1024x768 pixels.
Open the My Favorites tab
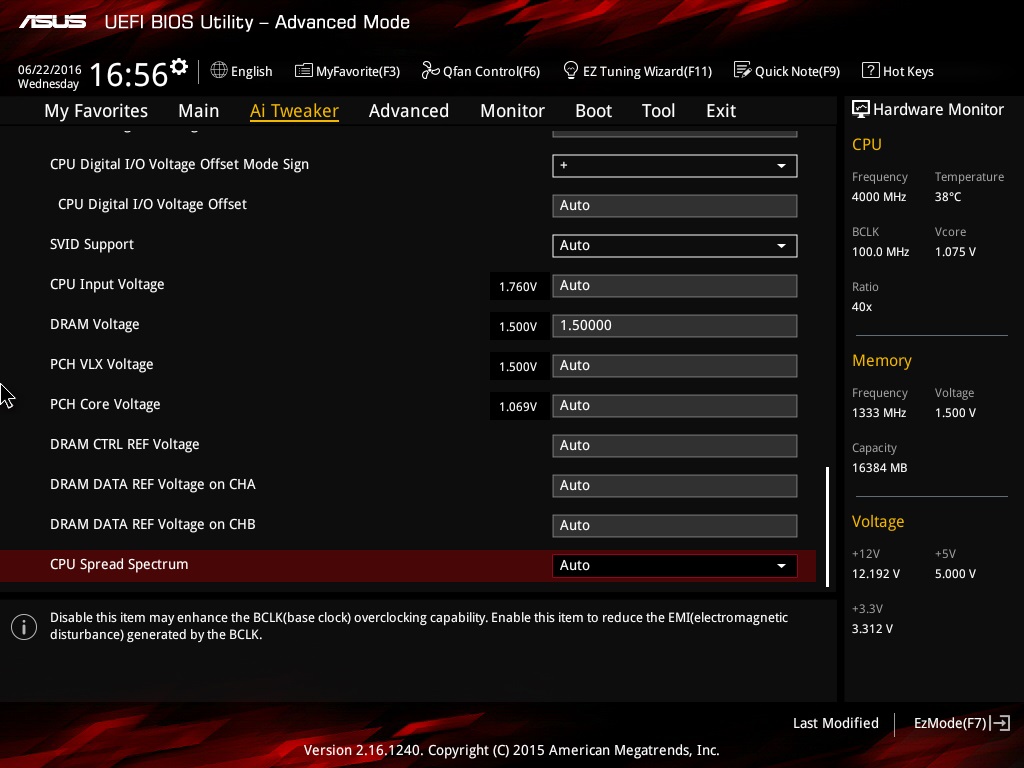coord(96,111)
